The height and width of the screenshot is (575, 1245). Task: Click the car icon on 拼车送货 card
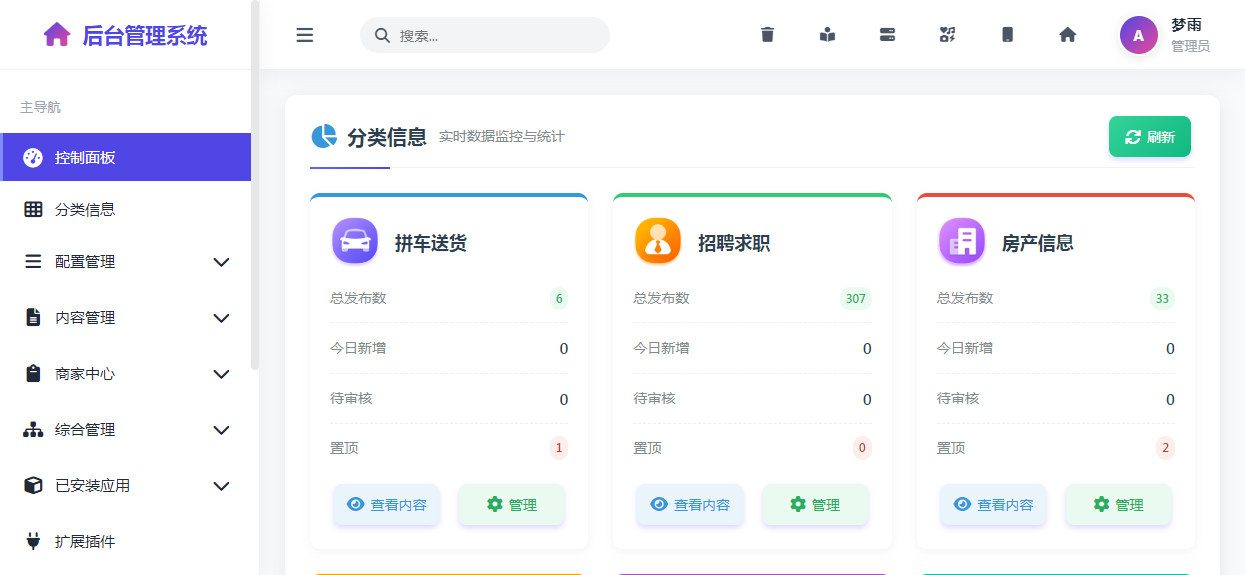click(355, 241)
